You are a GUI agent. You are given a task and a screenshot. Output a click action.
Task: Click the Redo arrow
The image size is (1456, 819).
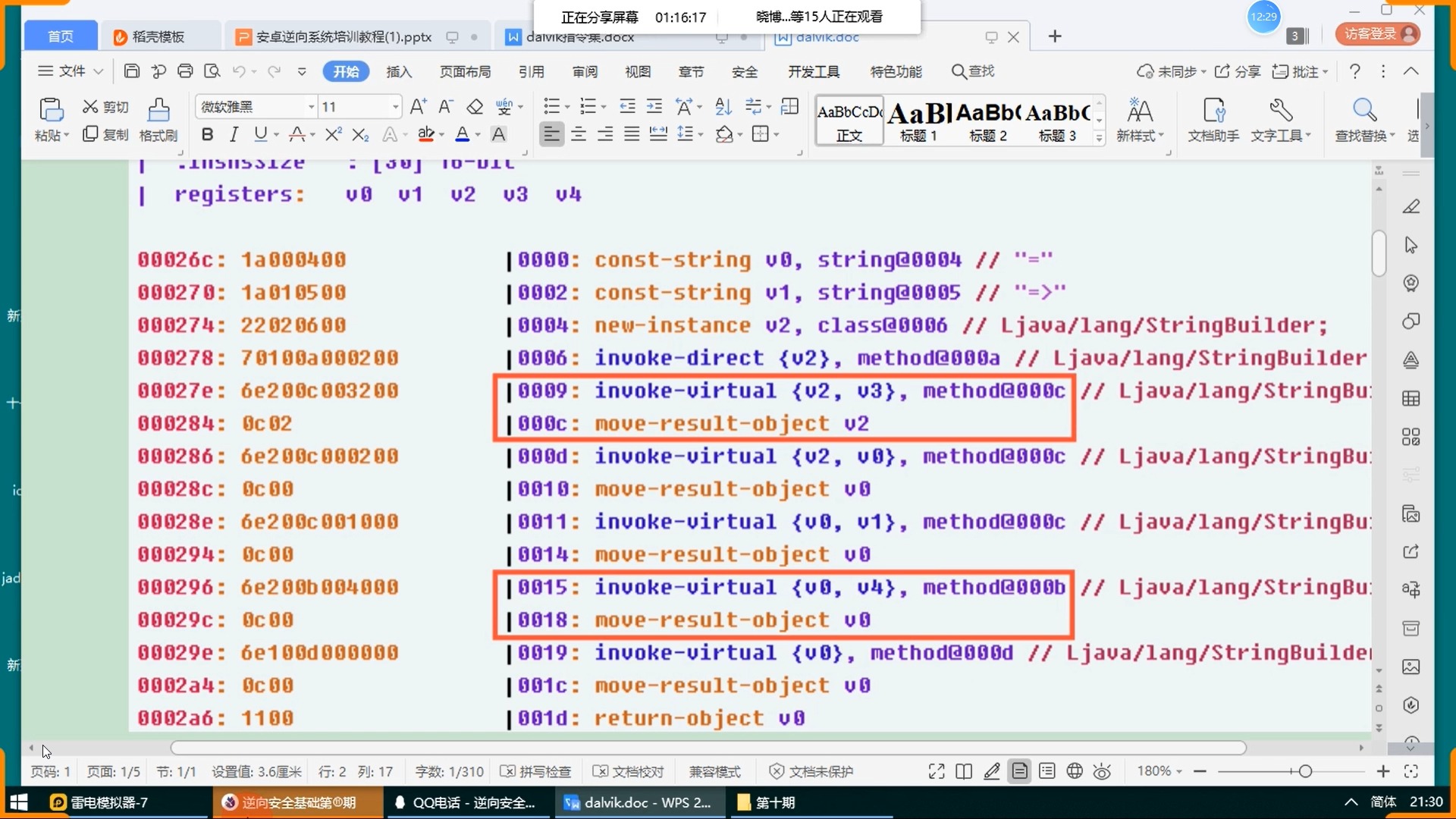[x=274, y=71]
